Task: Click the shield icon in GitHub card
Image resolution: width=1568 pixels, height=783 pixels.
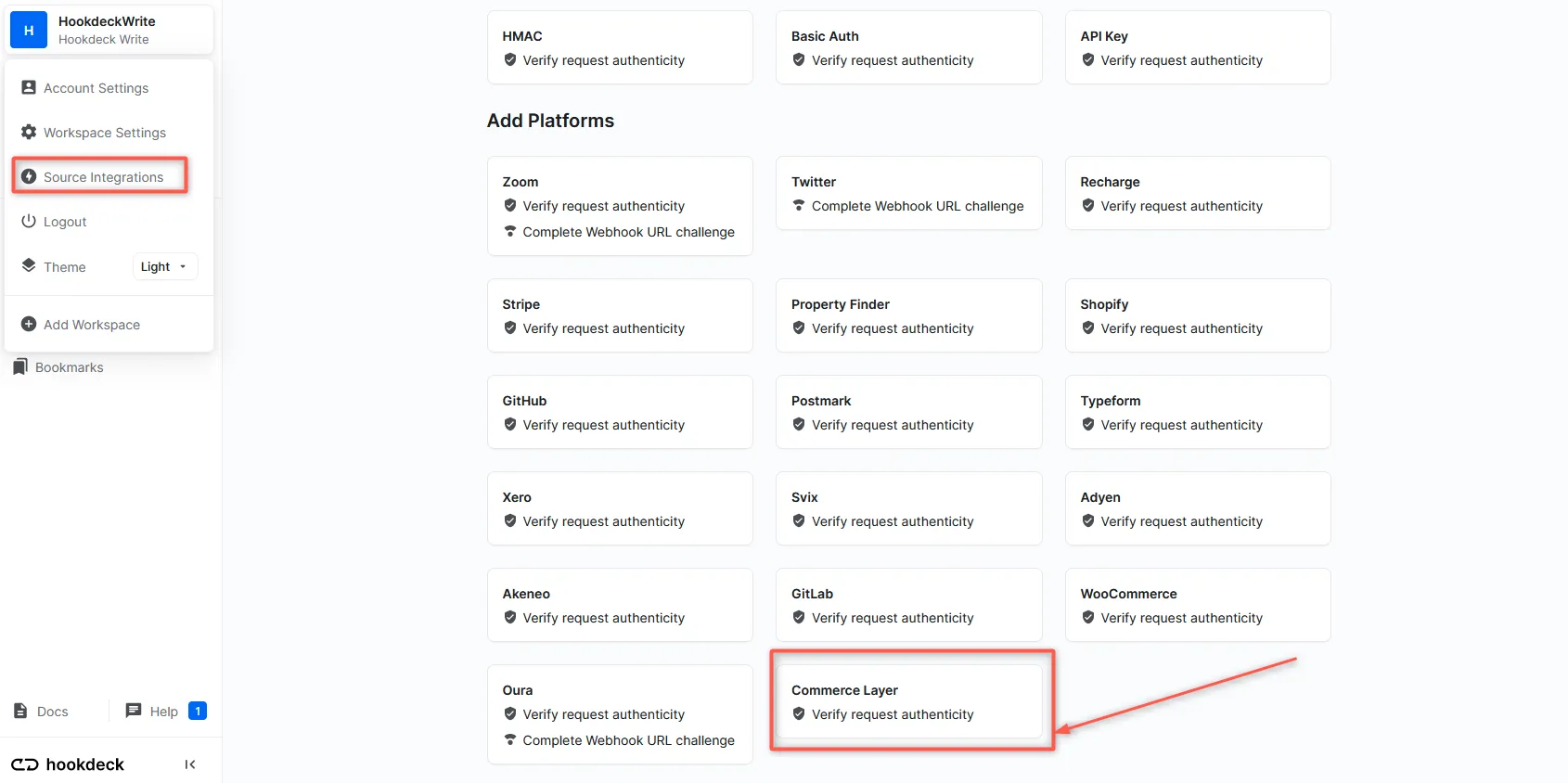Action: point(510,424)
